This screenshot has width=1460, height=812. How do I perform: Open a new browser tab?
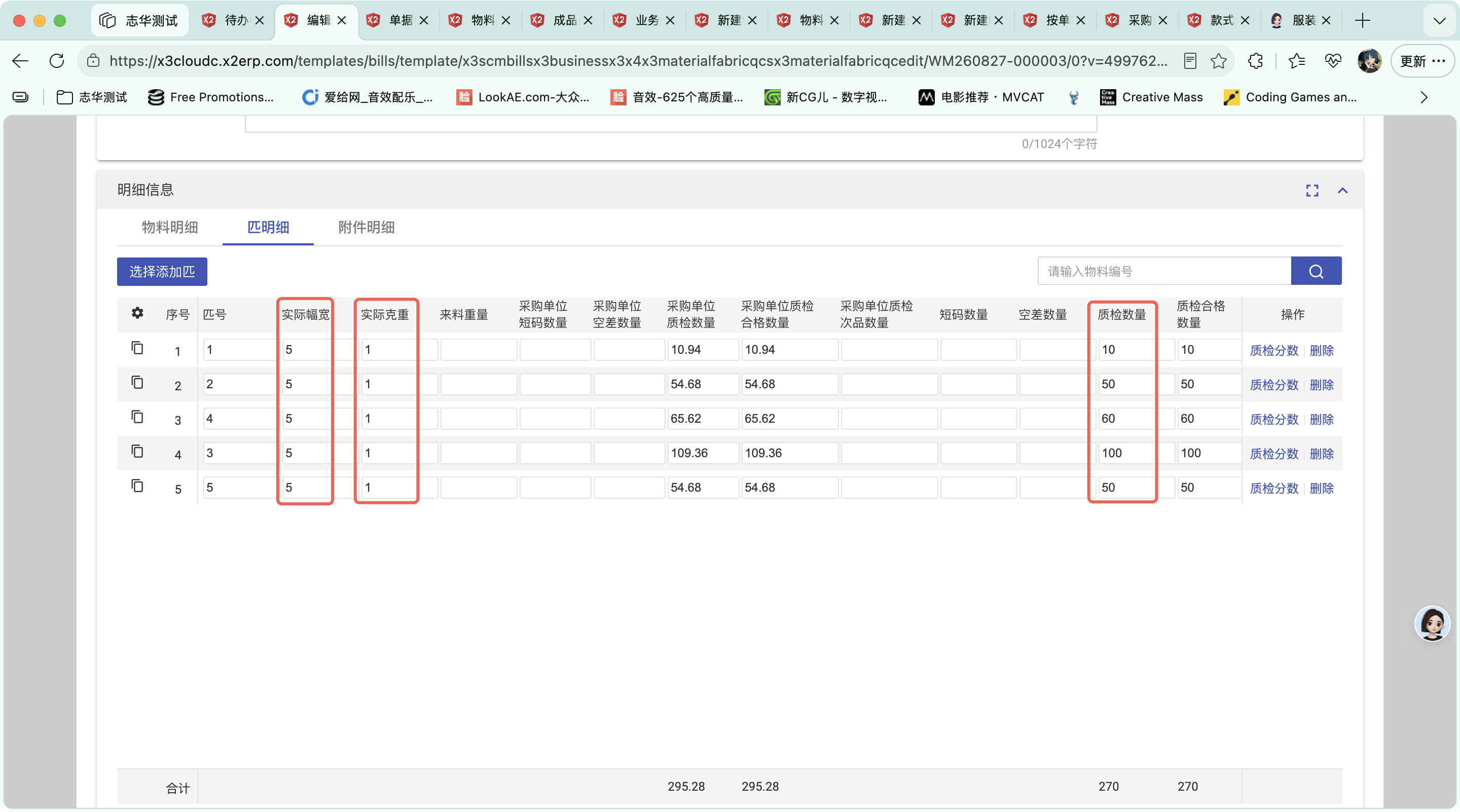click(1363, 20)
